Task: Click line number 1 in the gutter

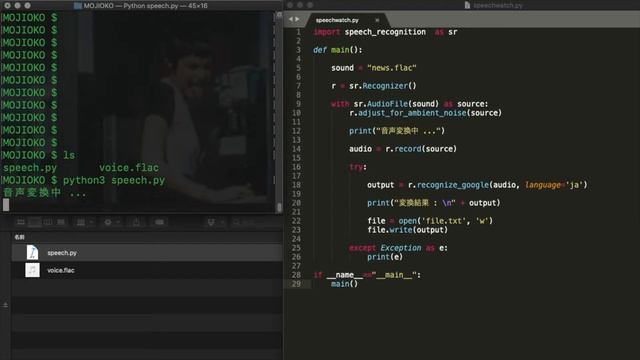Action: [299, 32]
